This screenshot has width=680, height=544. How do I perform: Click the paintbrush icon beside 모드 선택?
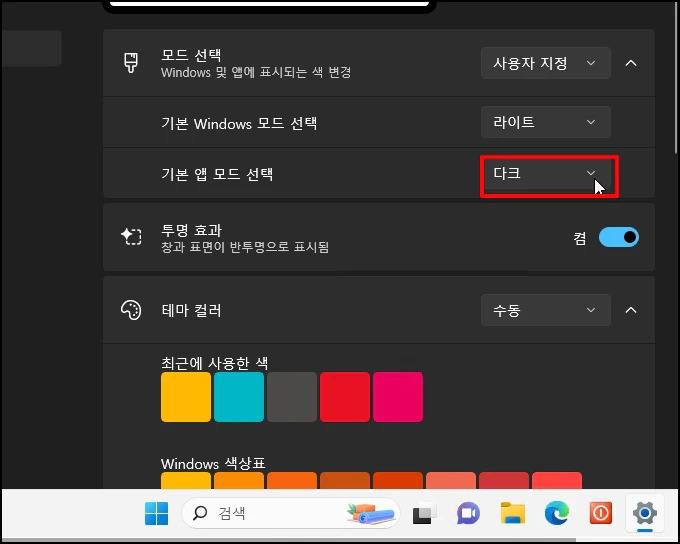tap(131, 63)
